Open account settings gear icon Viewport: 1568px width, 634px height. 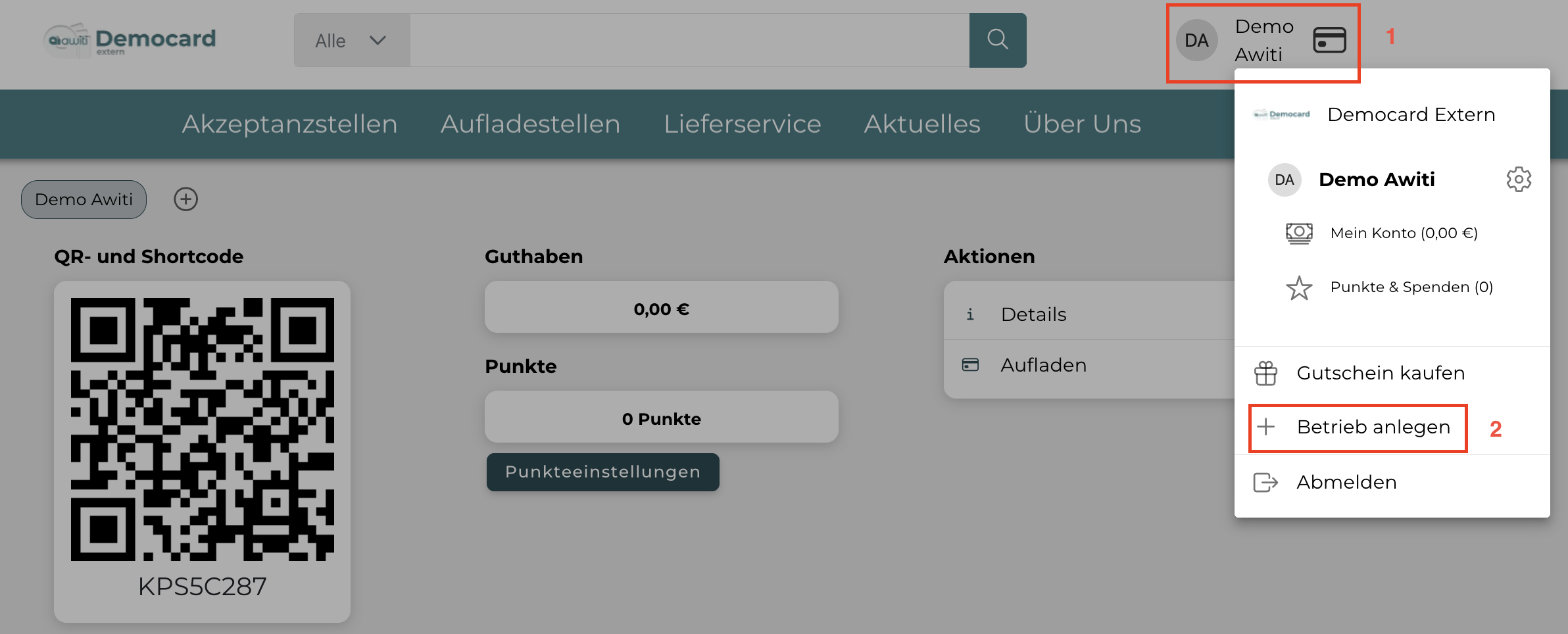(1519, 180)
